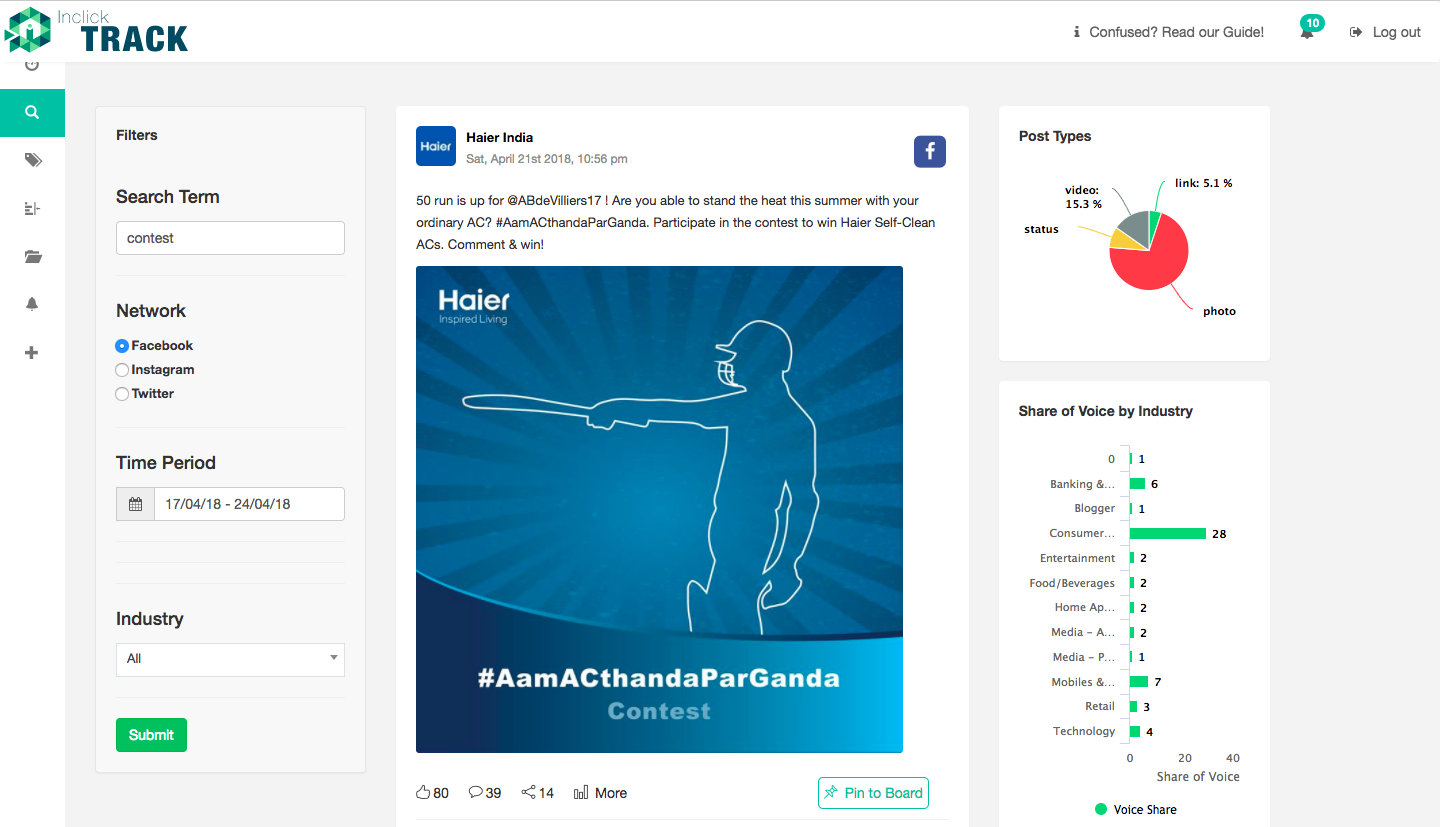1440x827 pixels.
Task: Select the Facebook network radio button
Action: [x=122, y=346]
